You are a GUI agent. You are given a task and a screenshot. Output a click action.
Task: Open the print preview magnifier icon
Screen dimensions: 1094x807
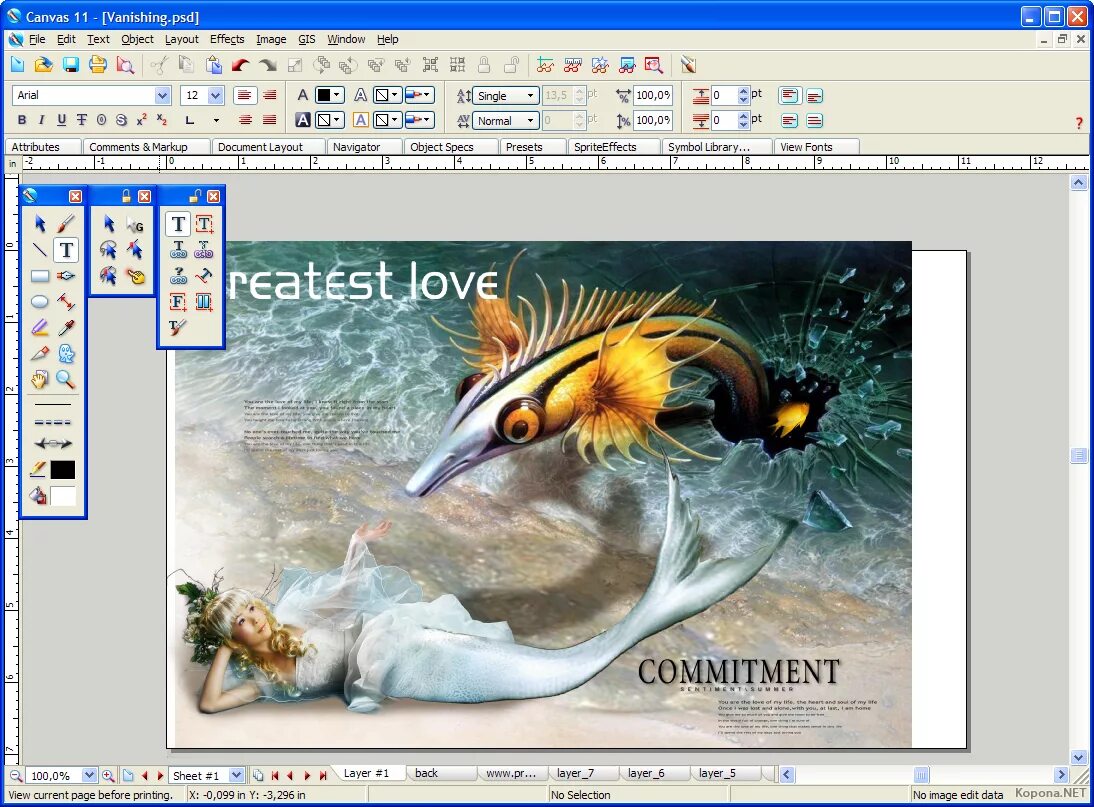tap(125, 65)
